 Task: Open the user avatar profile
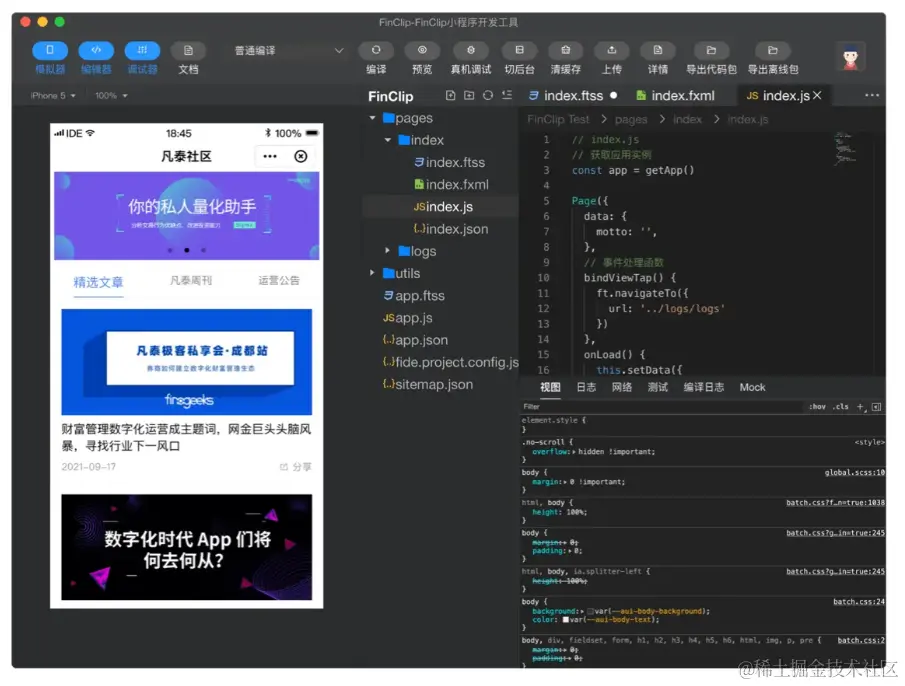coord(850,57)
